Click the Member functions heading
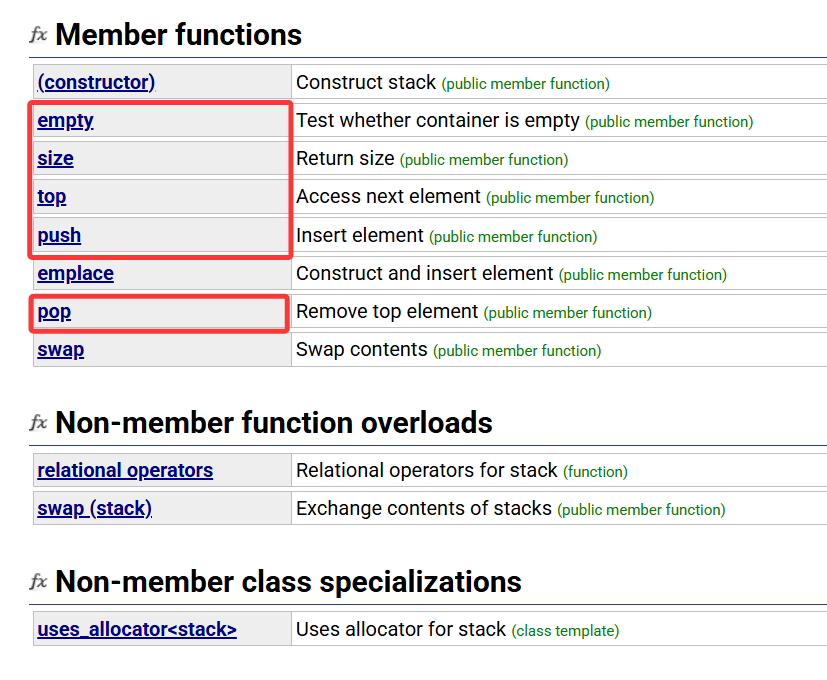 click(x=178, y=35)
